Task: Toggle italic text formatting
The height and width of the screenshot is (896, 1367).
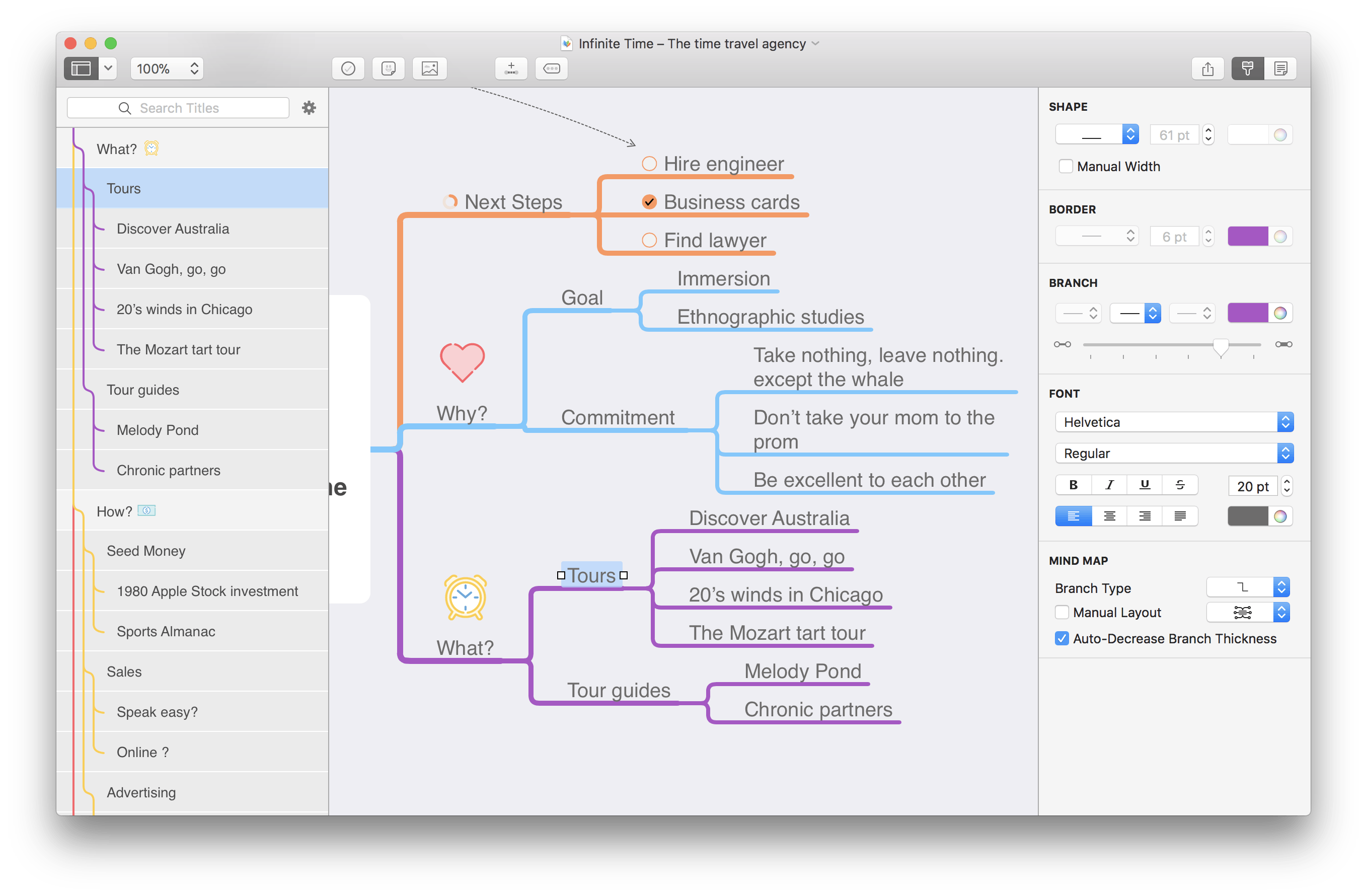Action: (1109, 485)
